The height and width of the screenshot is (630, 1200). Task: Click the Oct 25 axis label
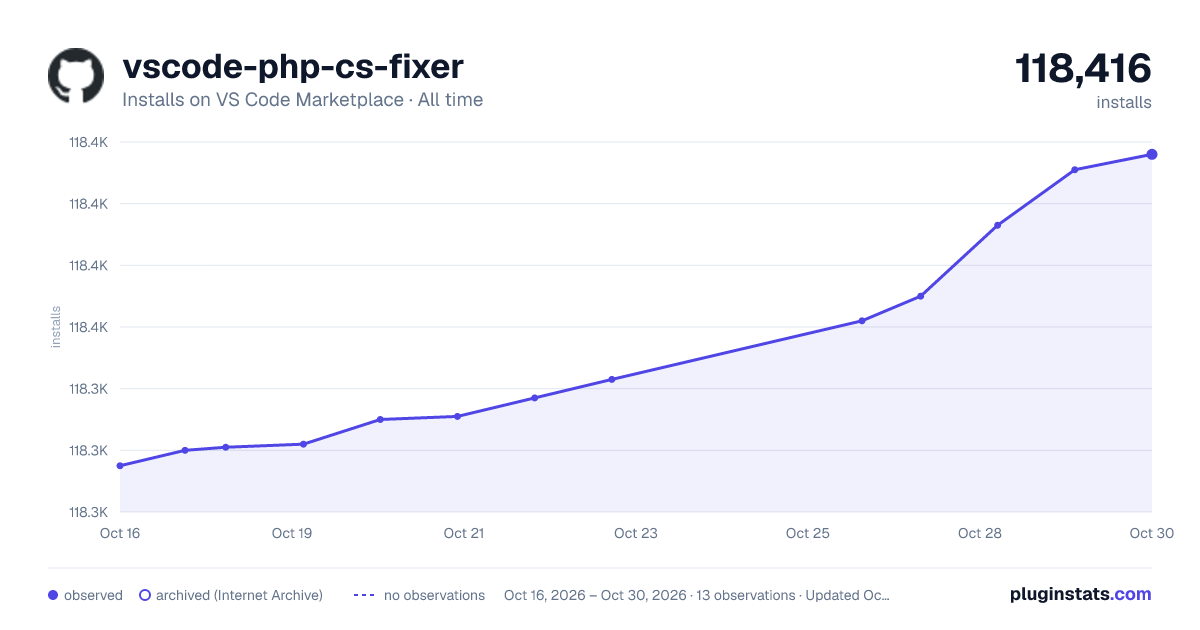[x=808, y=533]
